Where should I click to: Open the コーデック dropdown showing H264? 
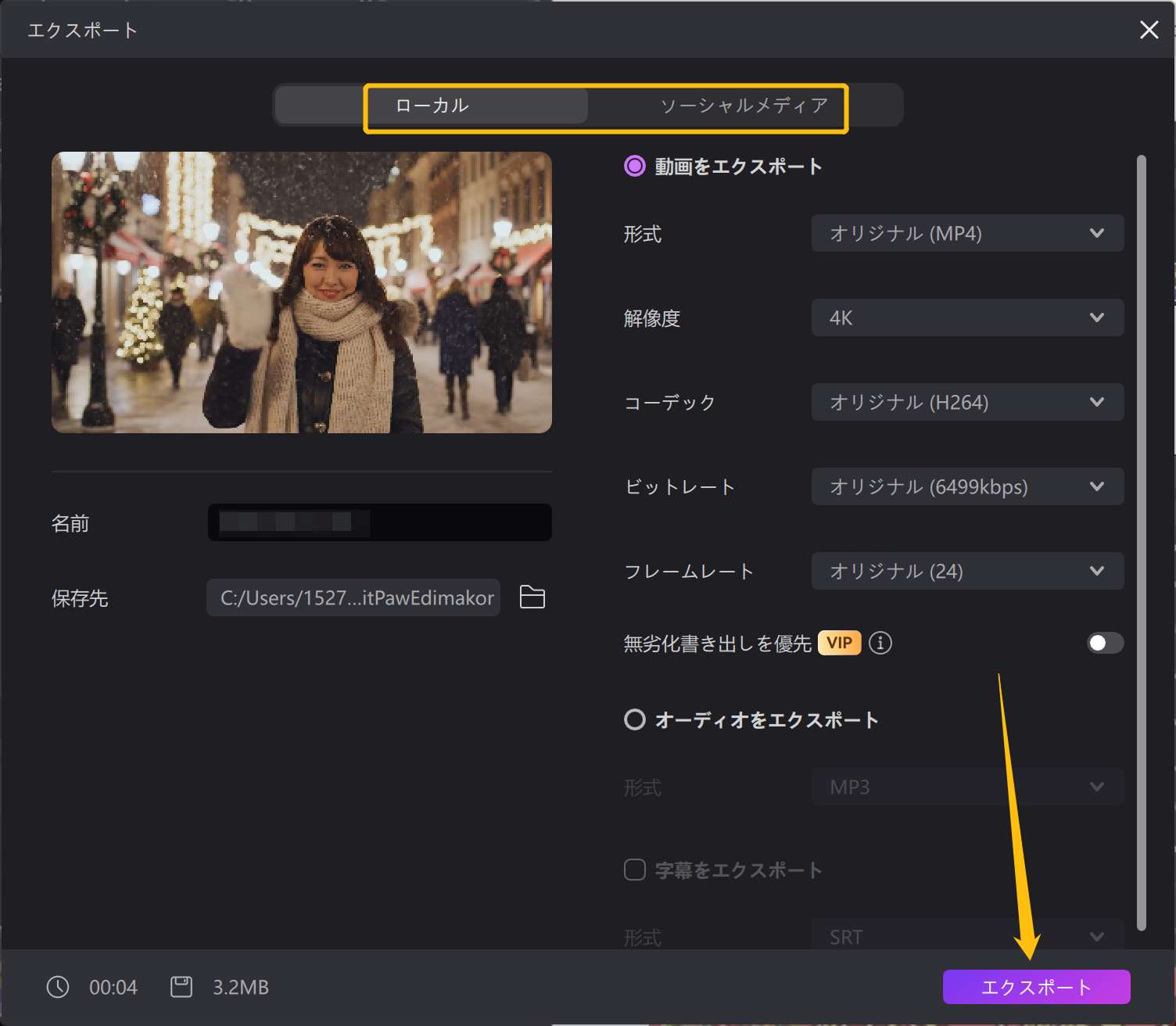(967, 402)
